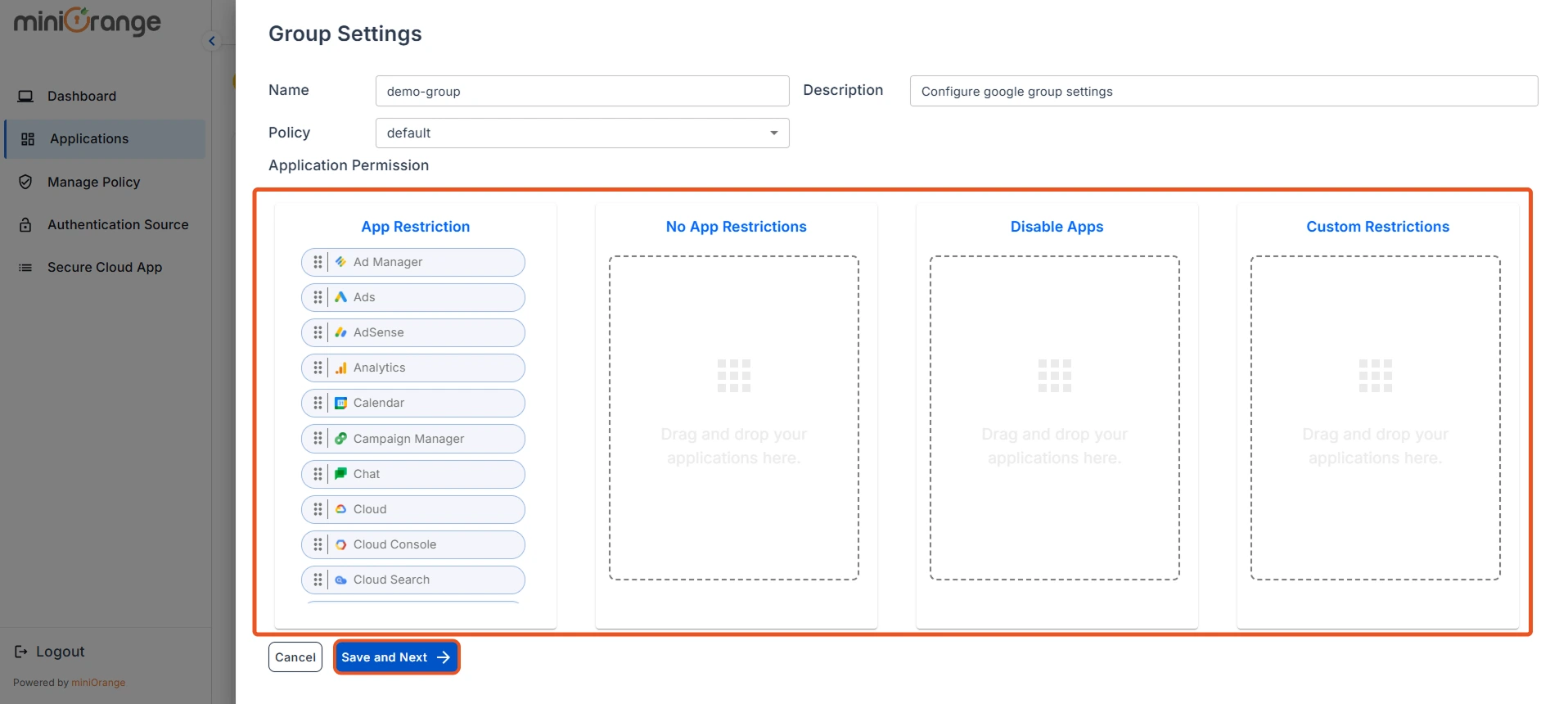Click the Cloud app icon

pyautogui.click(x=340, y=509)
